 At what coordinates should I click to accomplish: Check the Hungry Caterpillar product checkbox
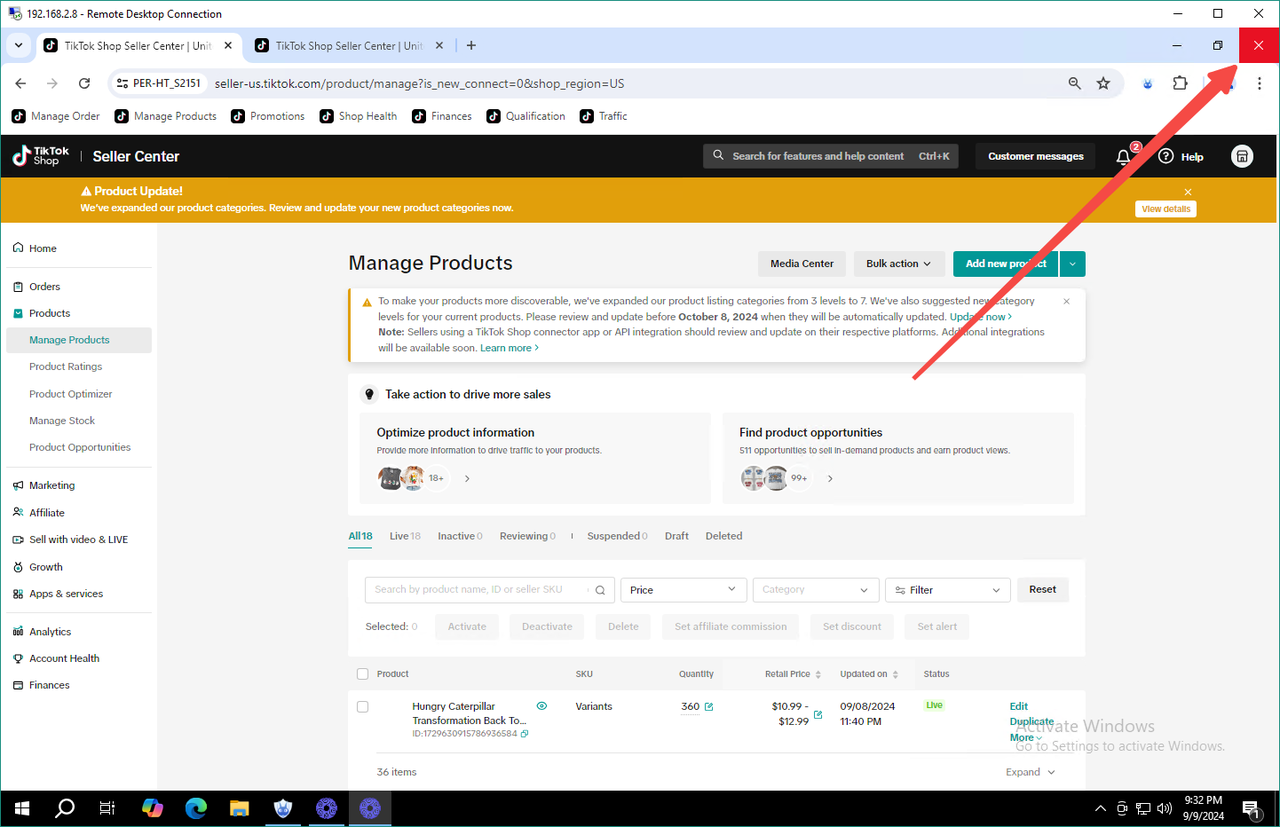363,707
